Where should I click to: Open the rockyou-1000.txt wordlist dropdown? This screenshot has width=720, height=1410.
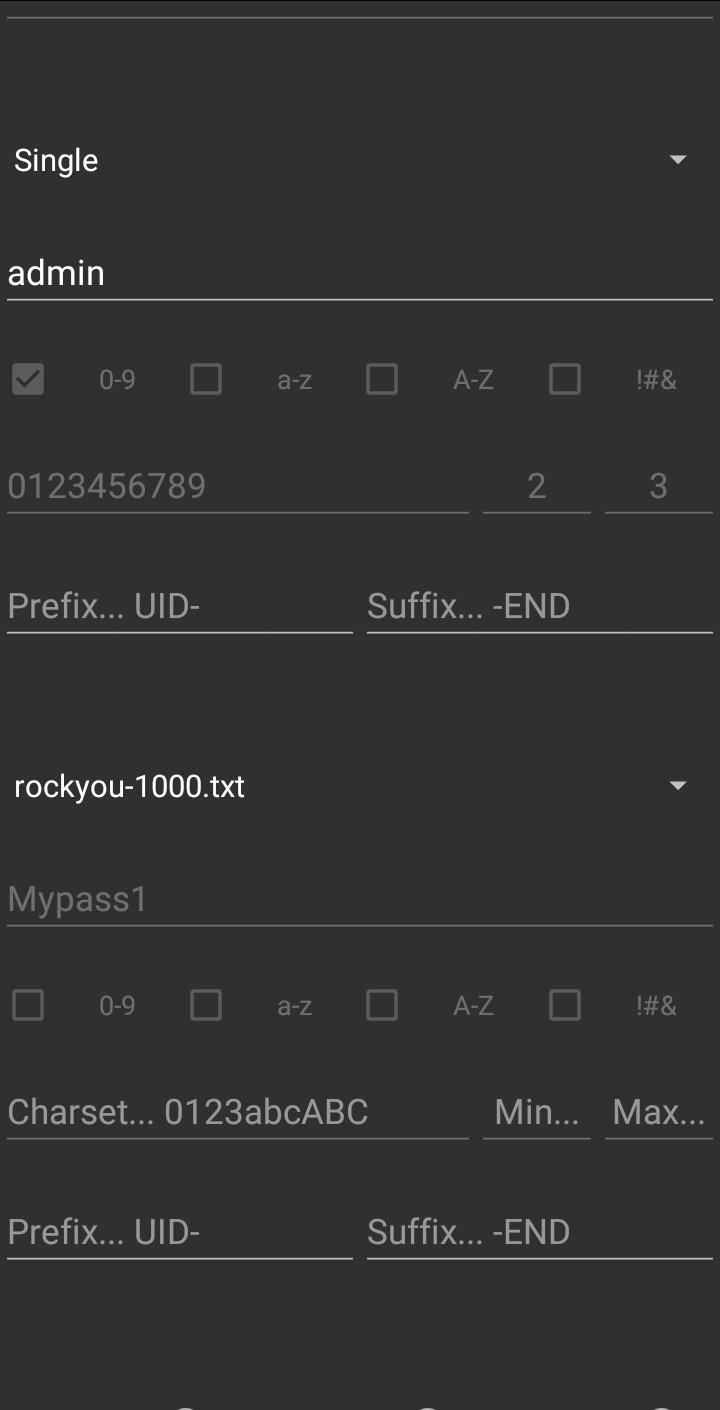360,786
